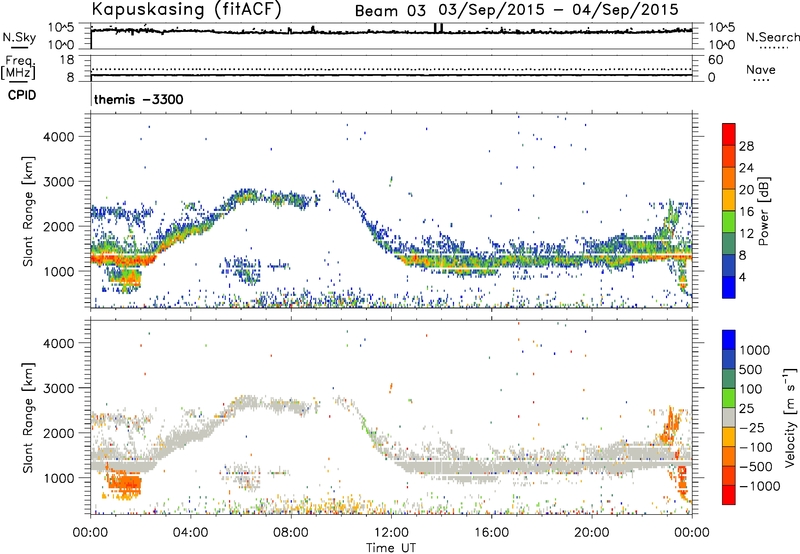Click the tall noise spike near 14:00 in N.Sky panel
The height and width of the screenshot is (554, 800).
point(438,28)
